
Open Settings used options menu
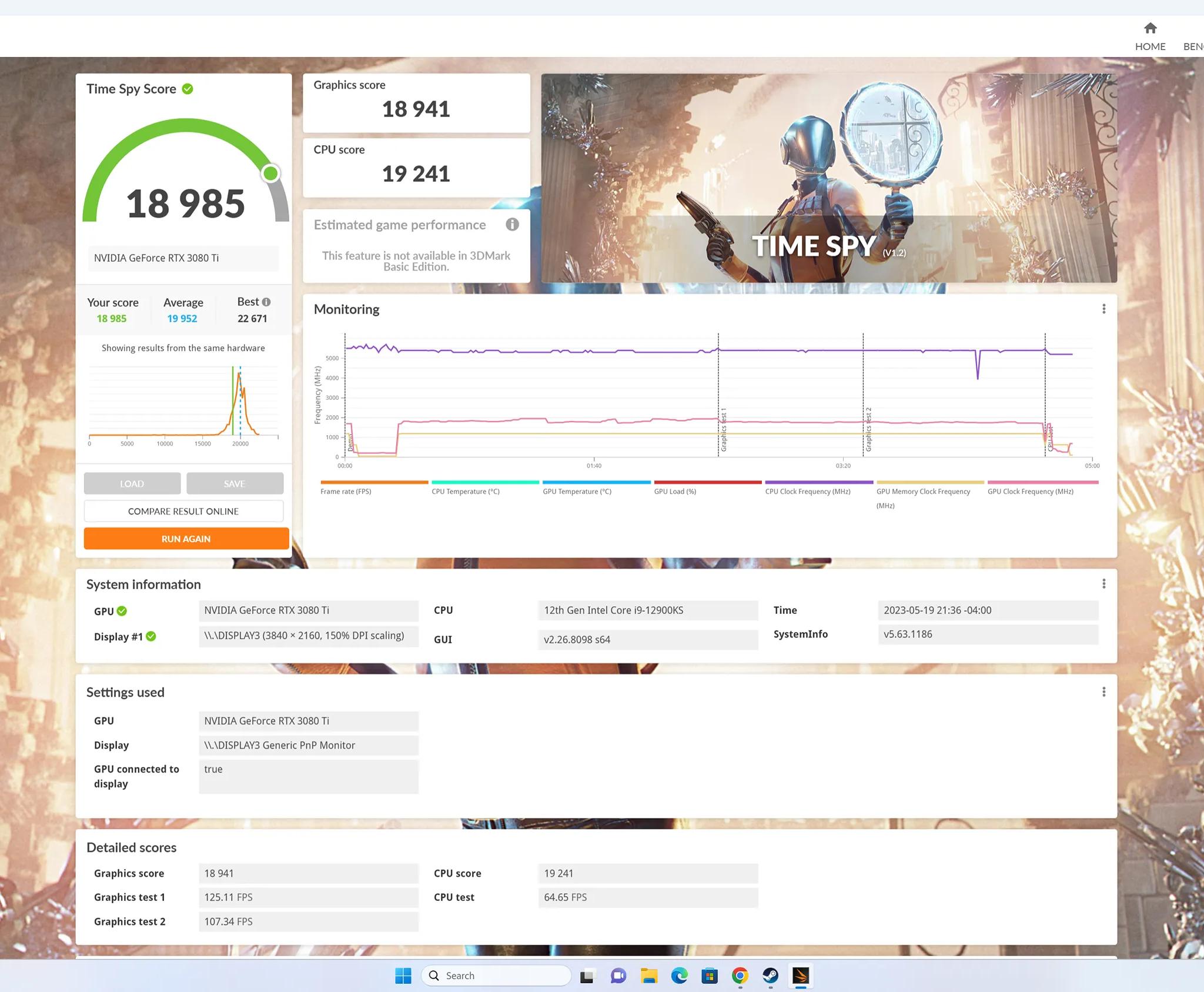point(1104,692)
